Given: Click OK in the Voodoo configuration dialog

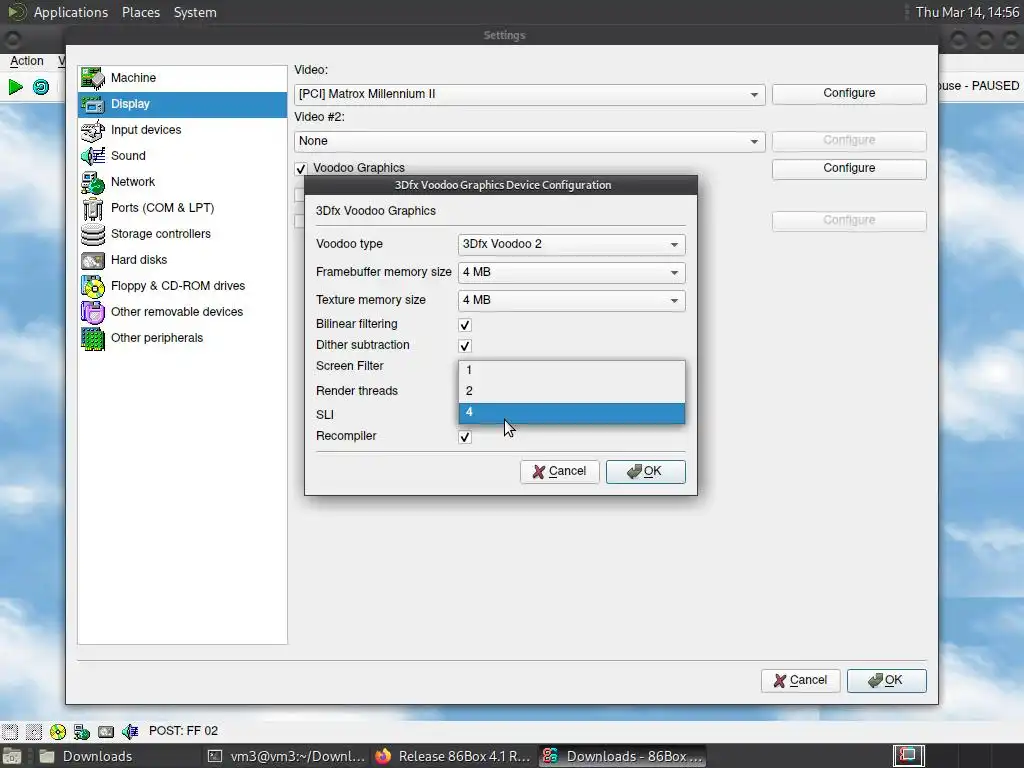Looking at the screenshot, I should 645,472.
